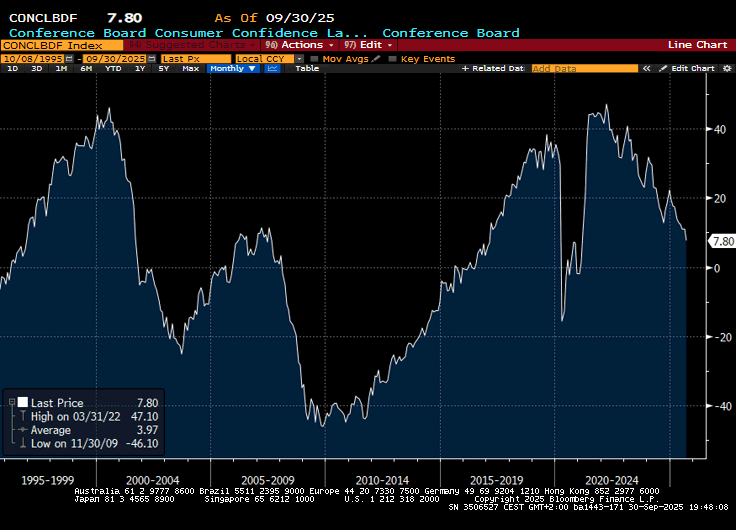
Task: Click the white Last Price color swatch
Action: pyautogui.click(x=22, y=402)
